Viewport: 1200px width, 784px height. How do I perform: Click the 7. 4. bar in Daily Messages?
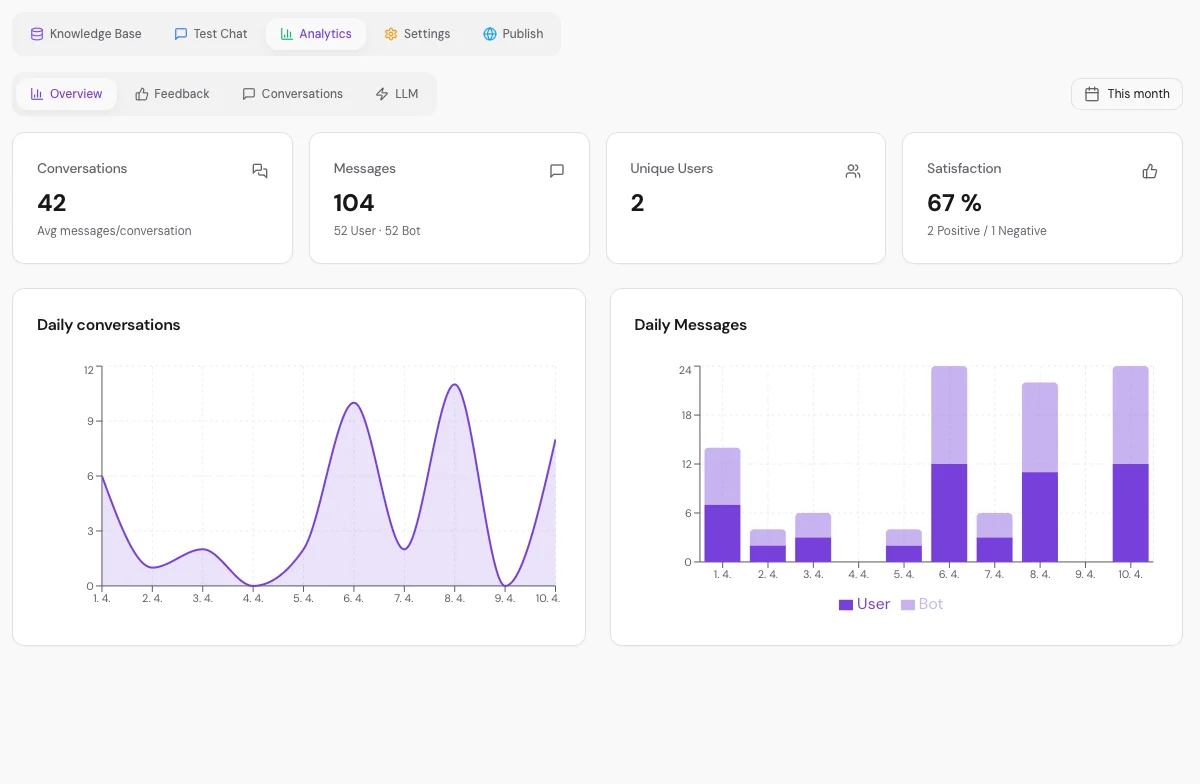point(994,538)
